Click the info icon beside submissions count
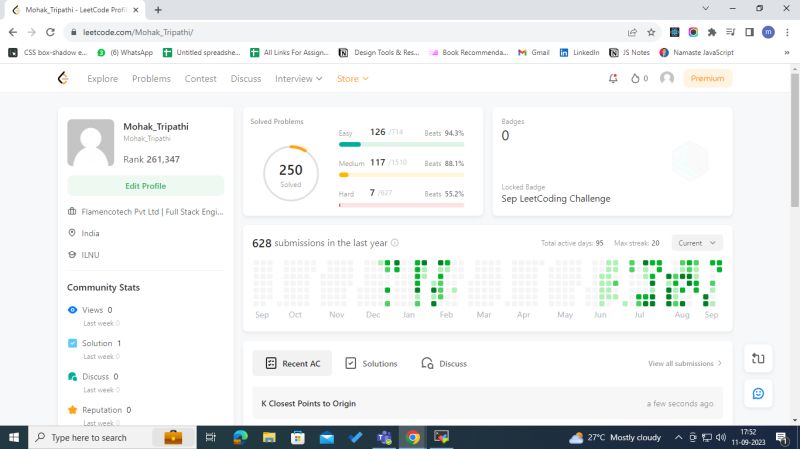The height and width of the screenshot is (449, 800). click(395, 243)
